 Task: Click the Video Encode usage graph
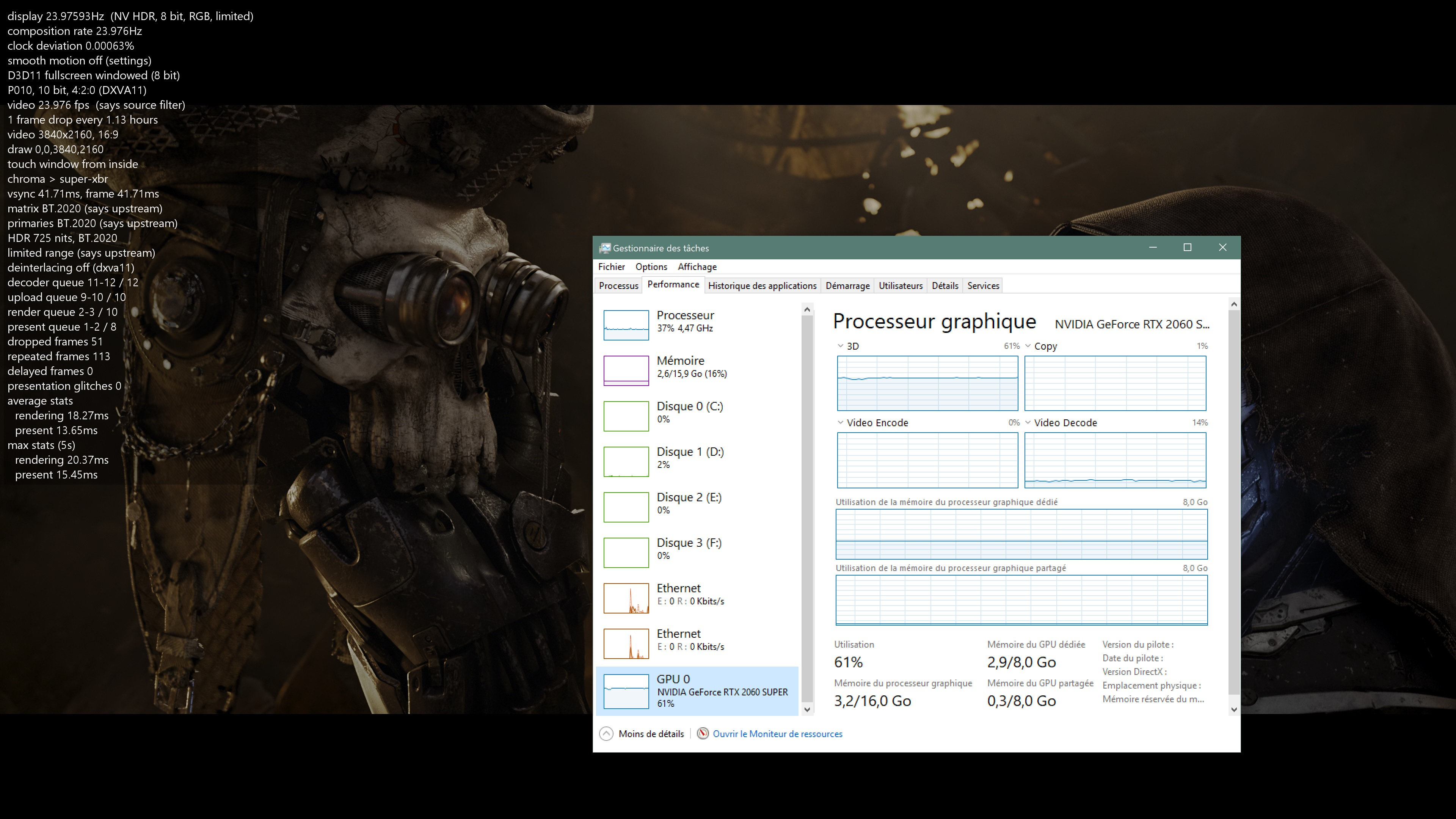(x=927, y=460)
